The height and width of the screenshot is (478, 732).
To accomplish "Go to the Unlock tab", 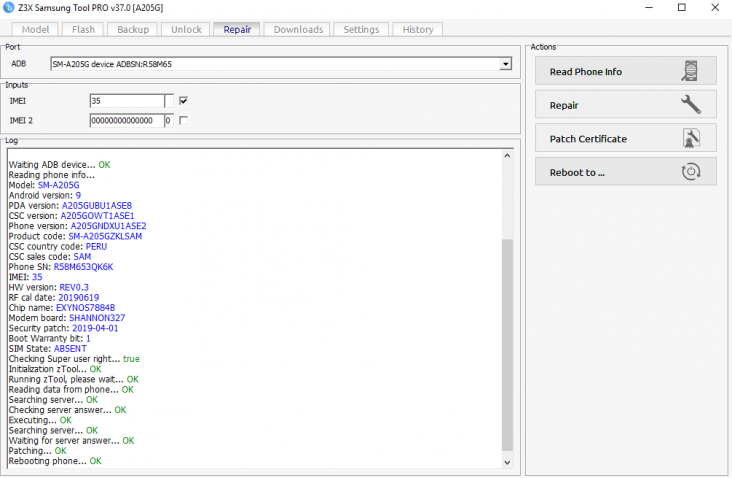I will click(x=186, y=29).
